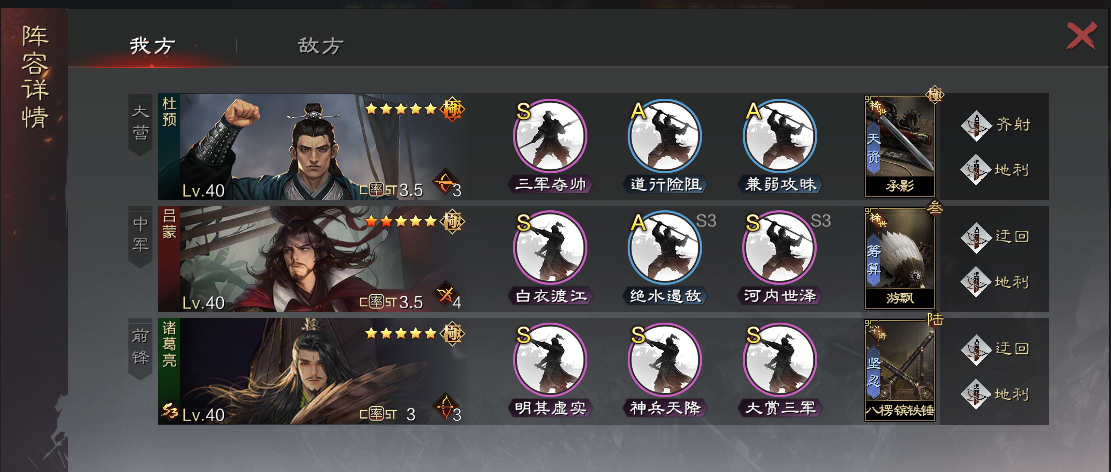Switch to the 敌方 tab
The image size is (1111, 472).
coord(321,46)
